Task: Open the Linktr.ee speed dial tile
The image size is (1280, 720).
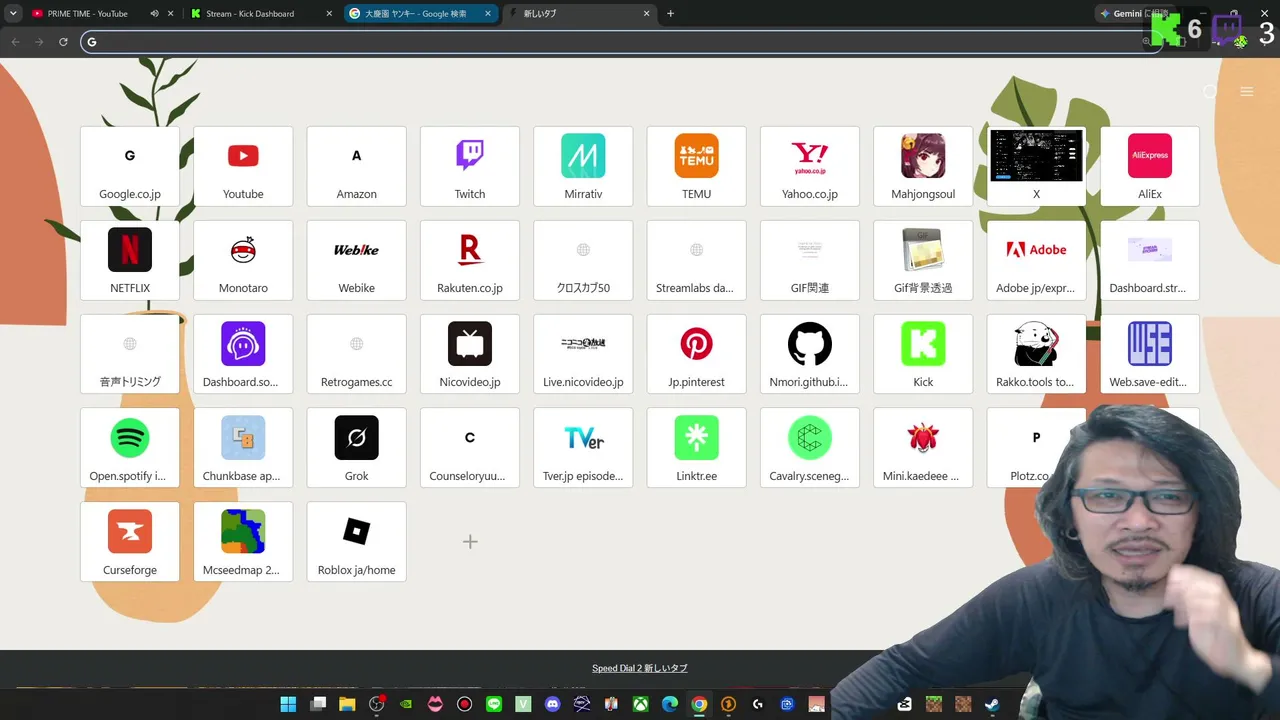Action: coord(697,448)
